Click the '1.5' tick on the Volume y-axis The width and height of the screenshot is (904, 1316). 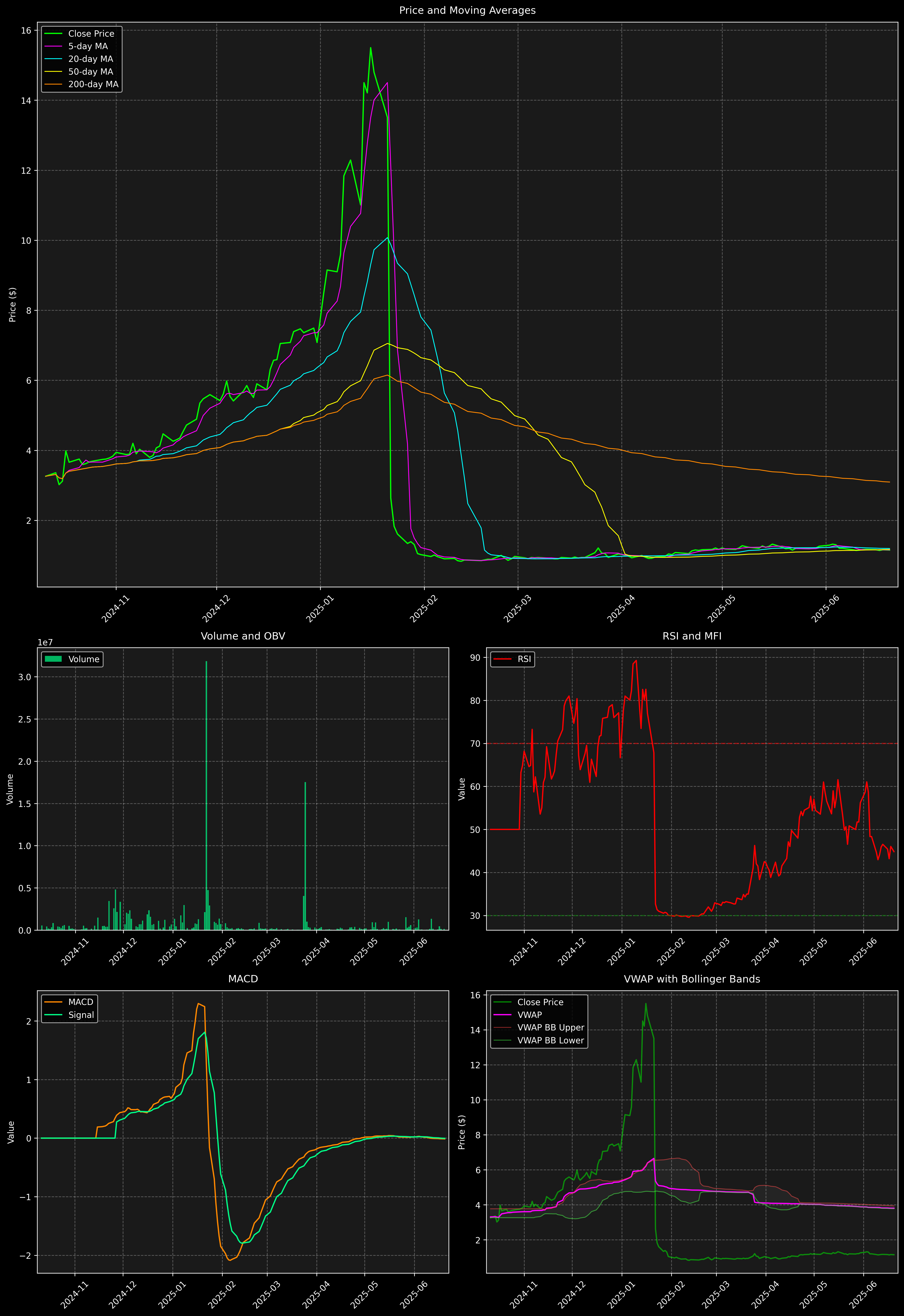click(25, 804)
